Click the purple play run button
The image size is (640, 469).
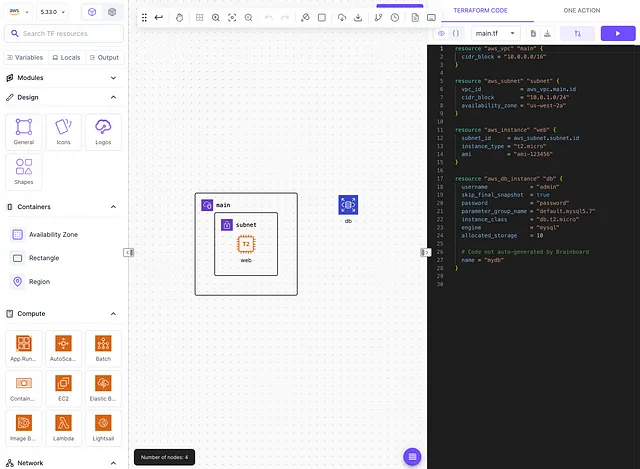[618, 33]
